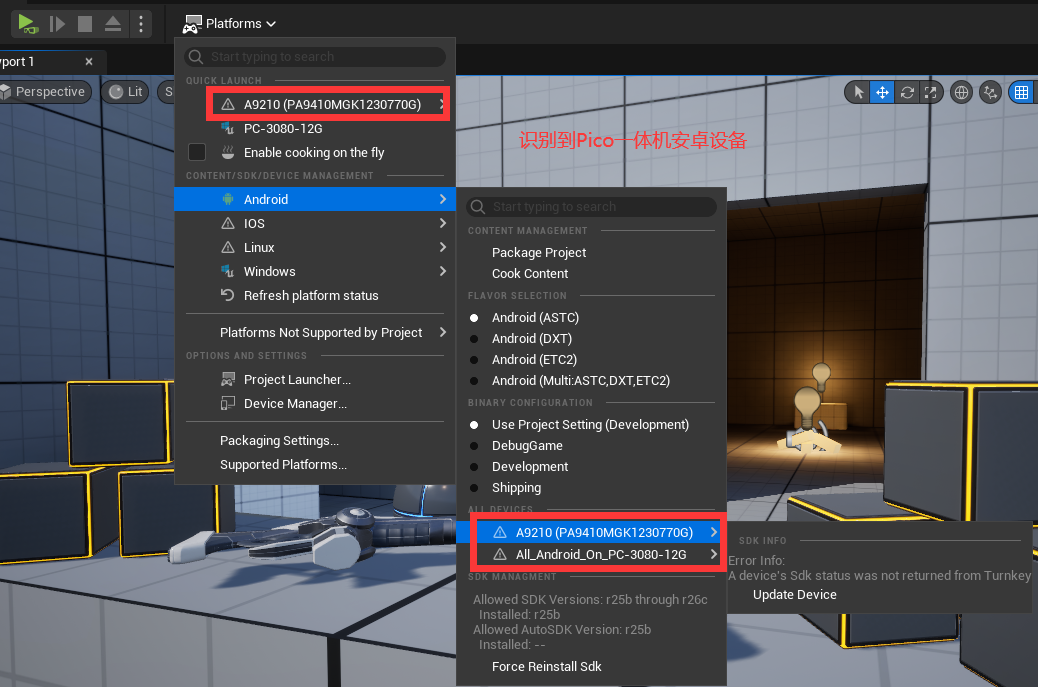Viewport: 1038px width, 687px height.
Task: Choose the translate move tool
Action: point(882,92)
